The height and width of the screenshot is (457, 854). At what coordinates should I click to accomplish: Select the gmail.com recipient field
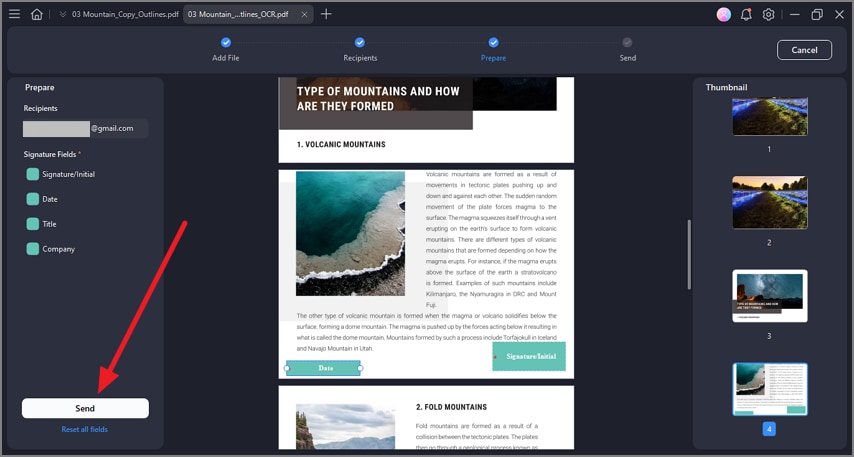coord(86,129)
